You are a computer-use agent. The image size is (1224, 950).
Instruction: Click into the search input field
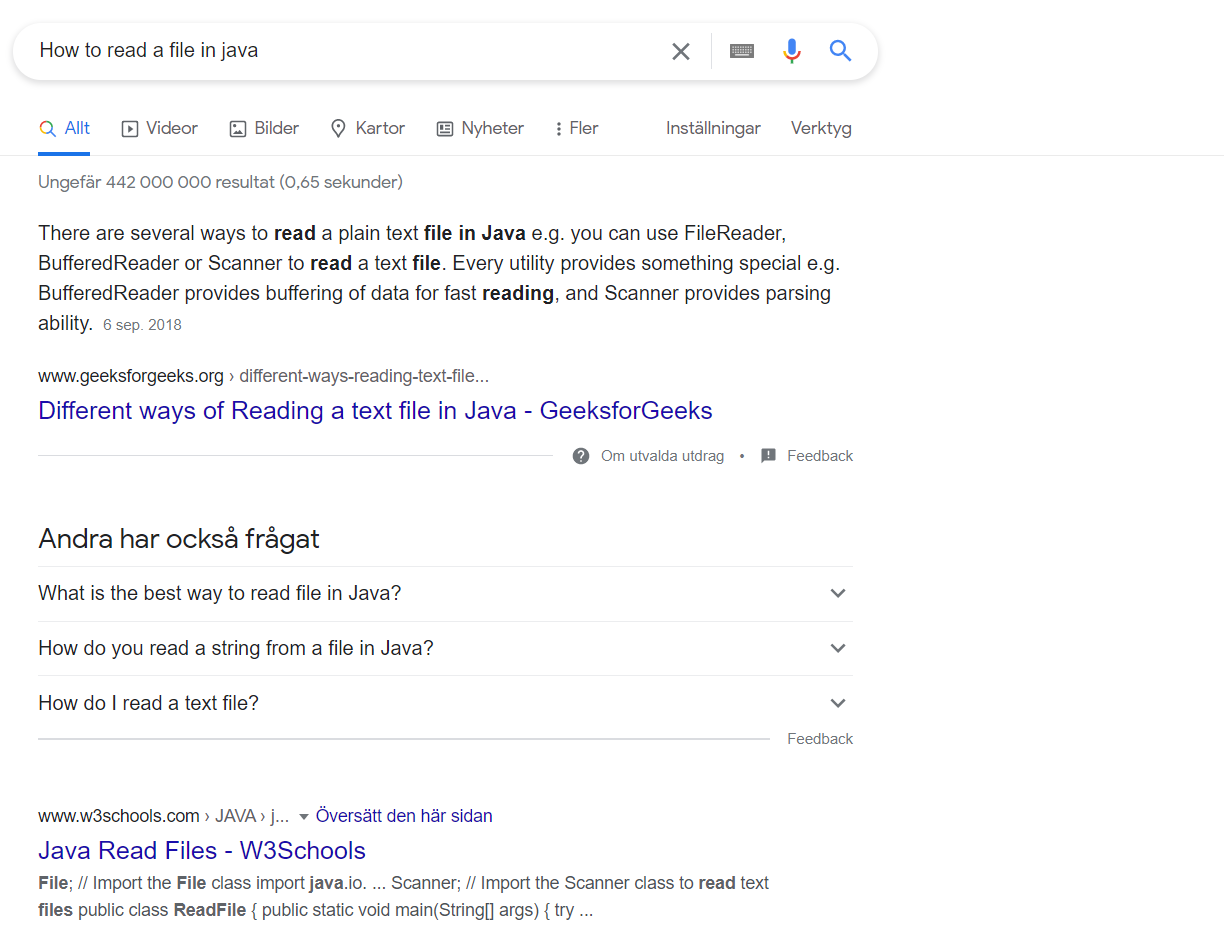click(345, 51)
